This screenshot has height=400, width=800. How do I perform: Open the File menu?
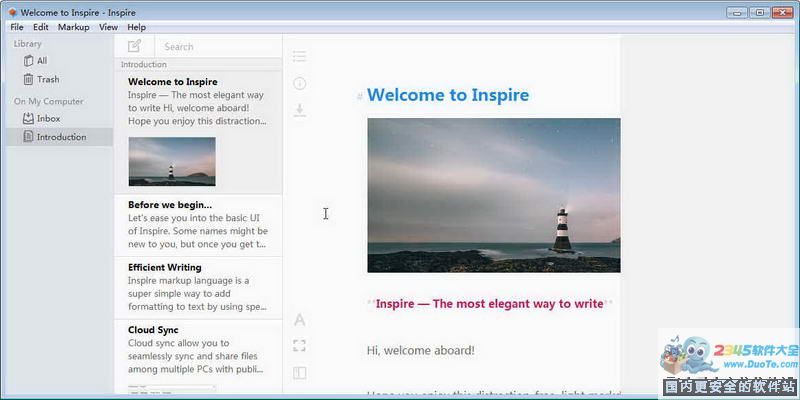point(17,27)
